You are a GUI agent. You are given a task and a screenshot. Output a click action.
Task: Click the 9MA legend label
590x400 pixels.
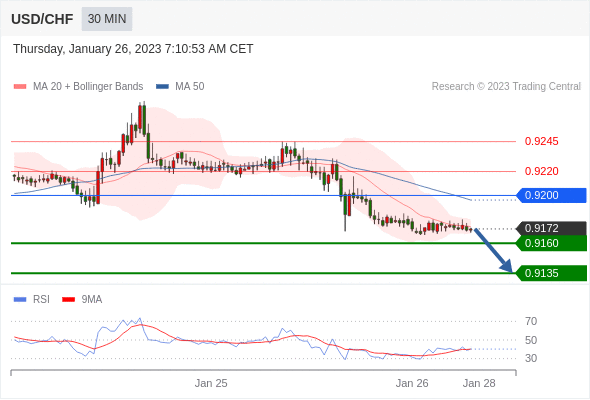[92, 300]
